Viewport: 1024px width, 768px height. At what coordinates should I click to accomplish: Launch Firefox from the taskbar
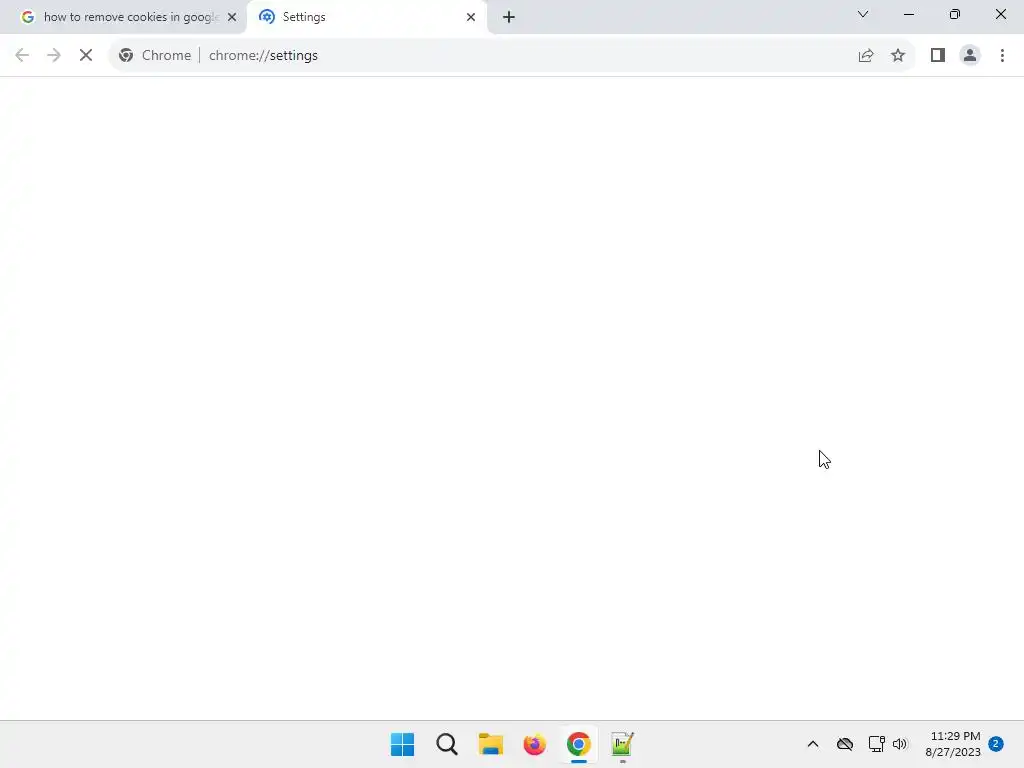click(x=534, y=744)
